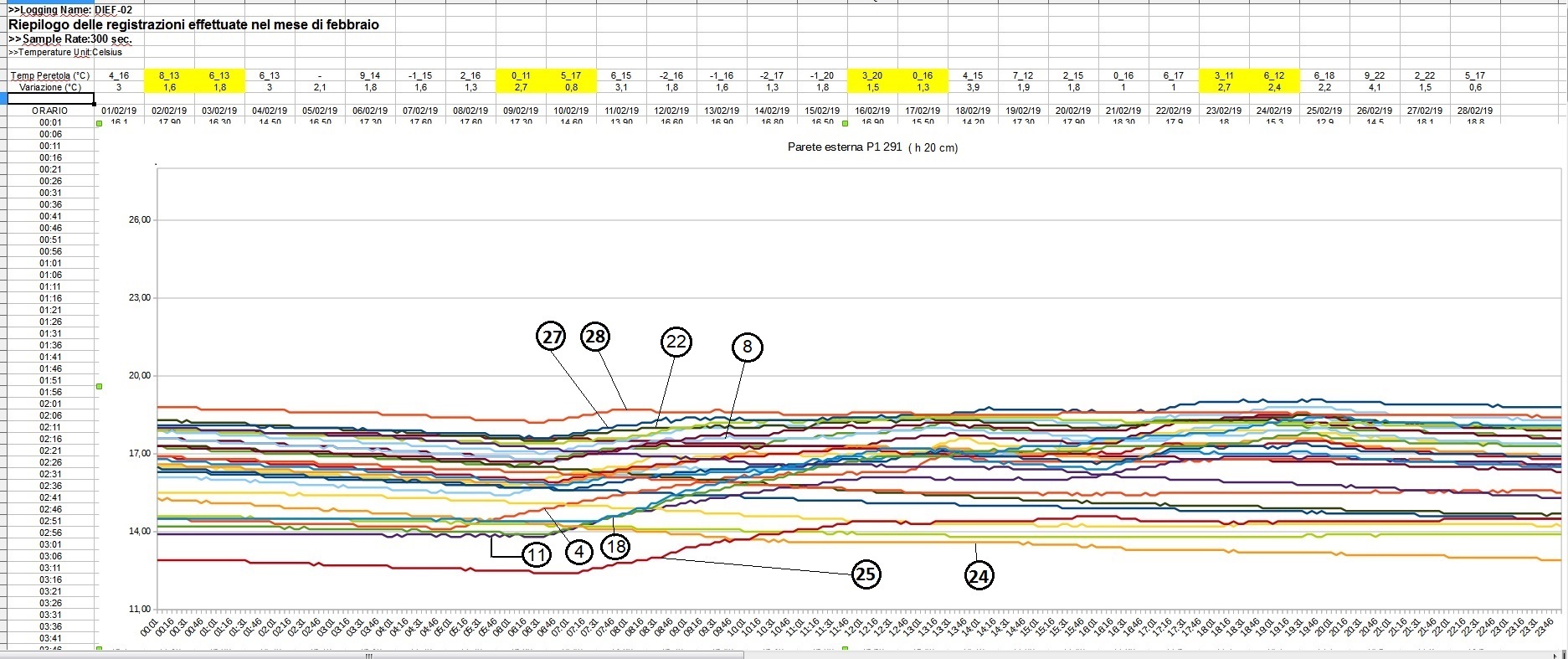The height and width of the screenshot is (659, 1568).
Task: Select the circled callout number 24
Action: tap(979, 575)
